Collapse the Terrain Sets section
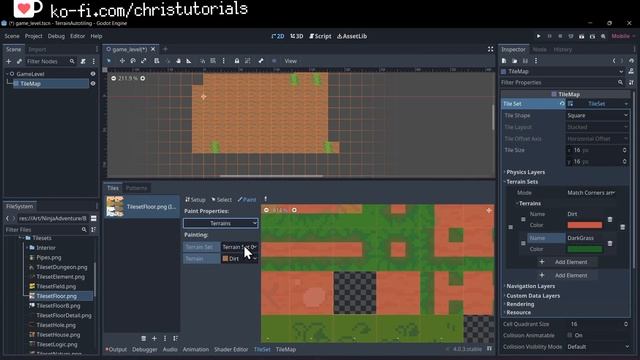 click(522, 182)
